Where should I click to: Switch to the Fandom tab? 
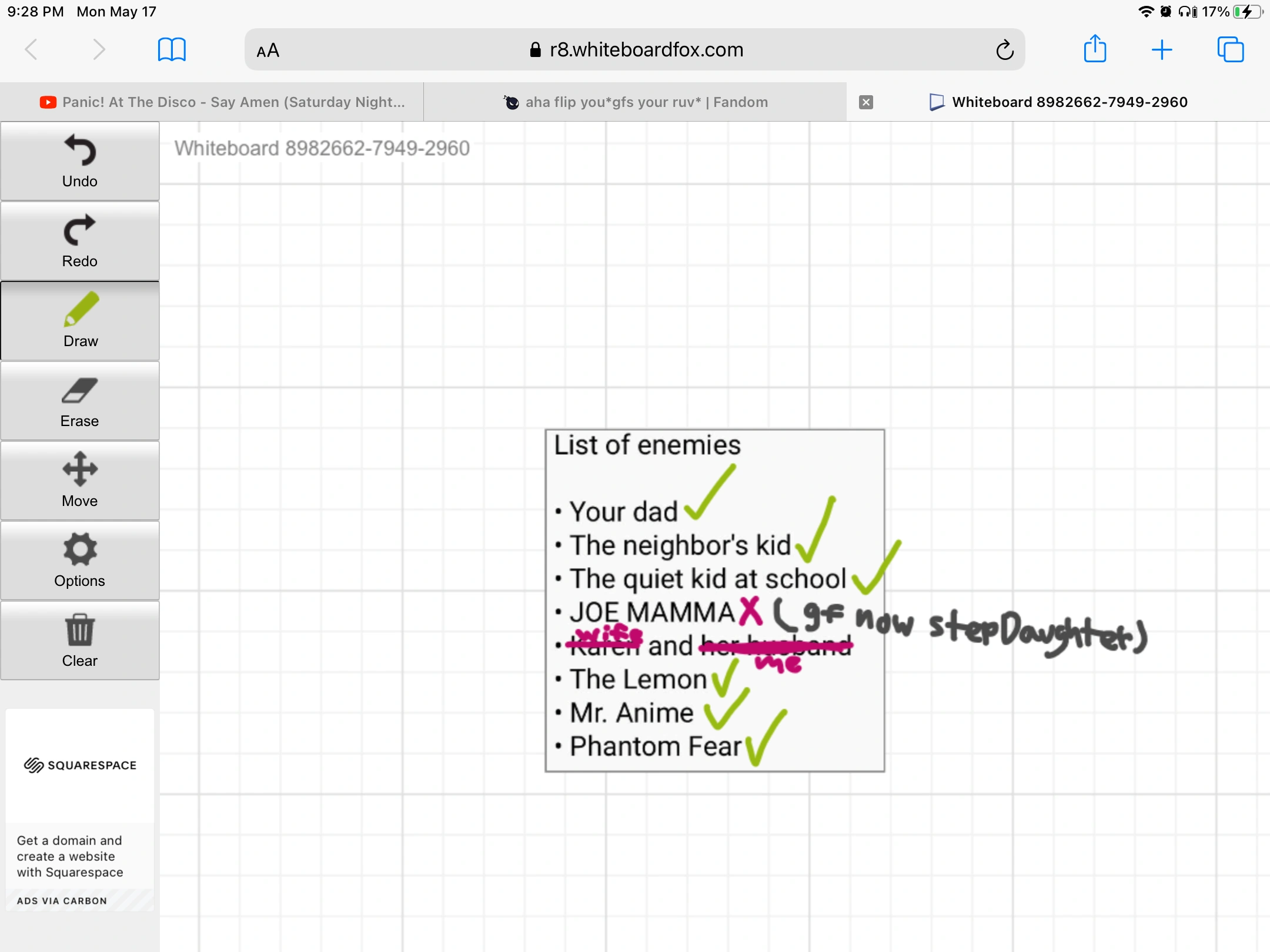(x=635, y=102)
